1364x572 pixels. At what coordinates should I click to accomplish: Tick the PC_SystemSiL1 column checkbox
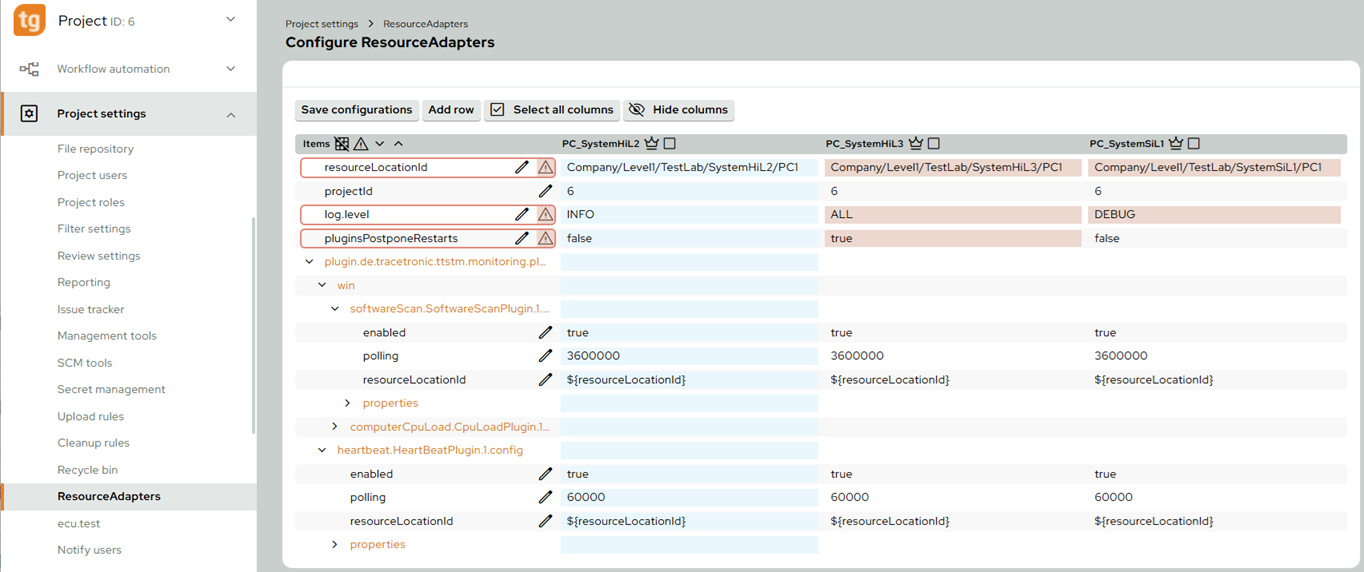1194,144
